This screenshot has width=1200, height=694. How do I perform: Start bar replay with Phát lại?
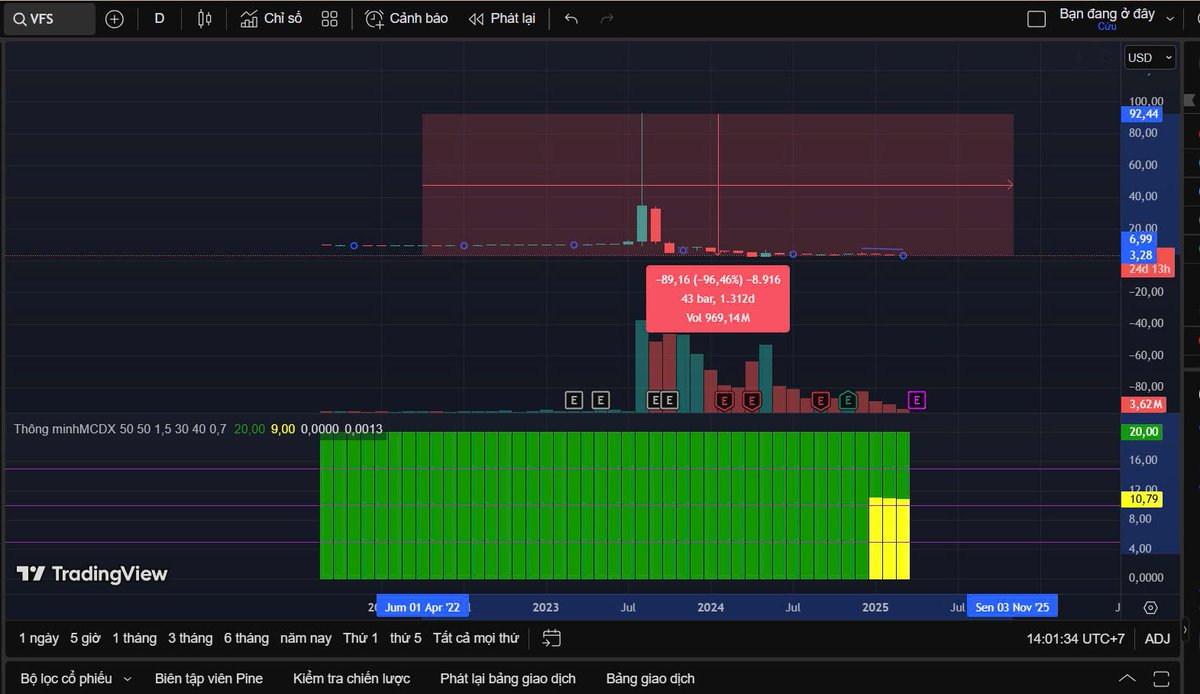502,19
